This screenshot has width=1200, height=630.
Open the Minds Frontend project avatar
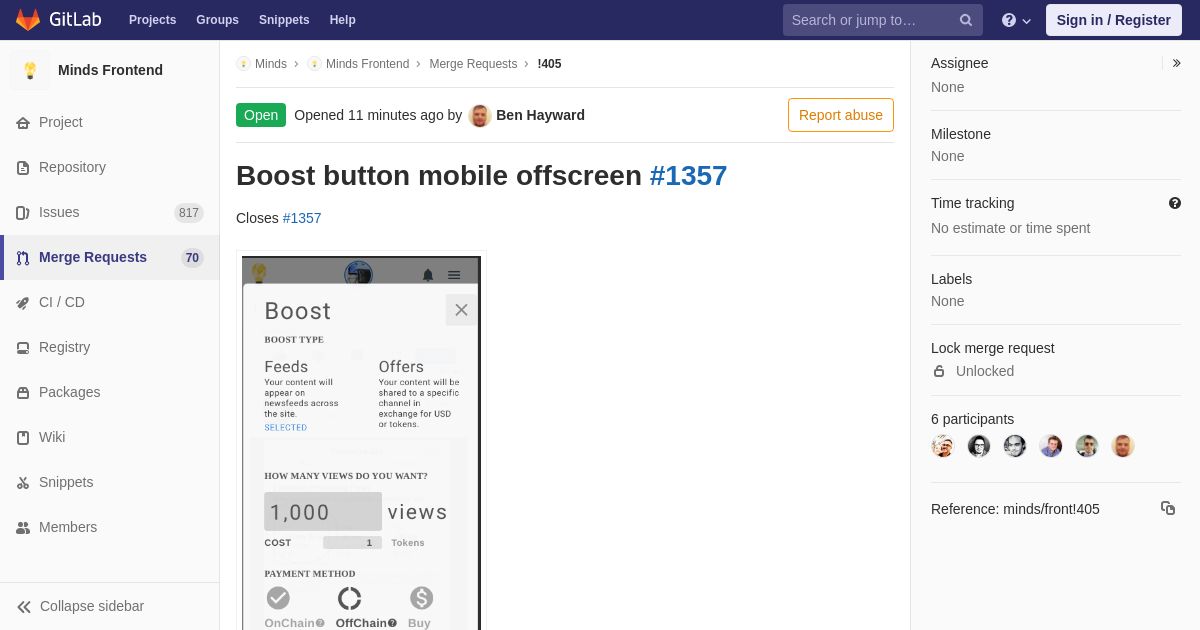(x=30, y=70)
